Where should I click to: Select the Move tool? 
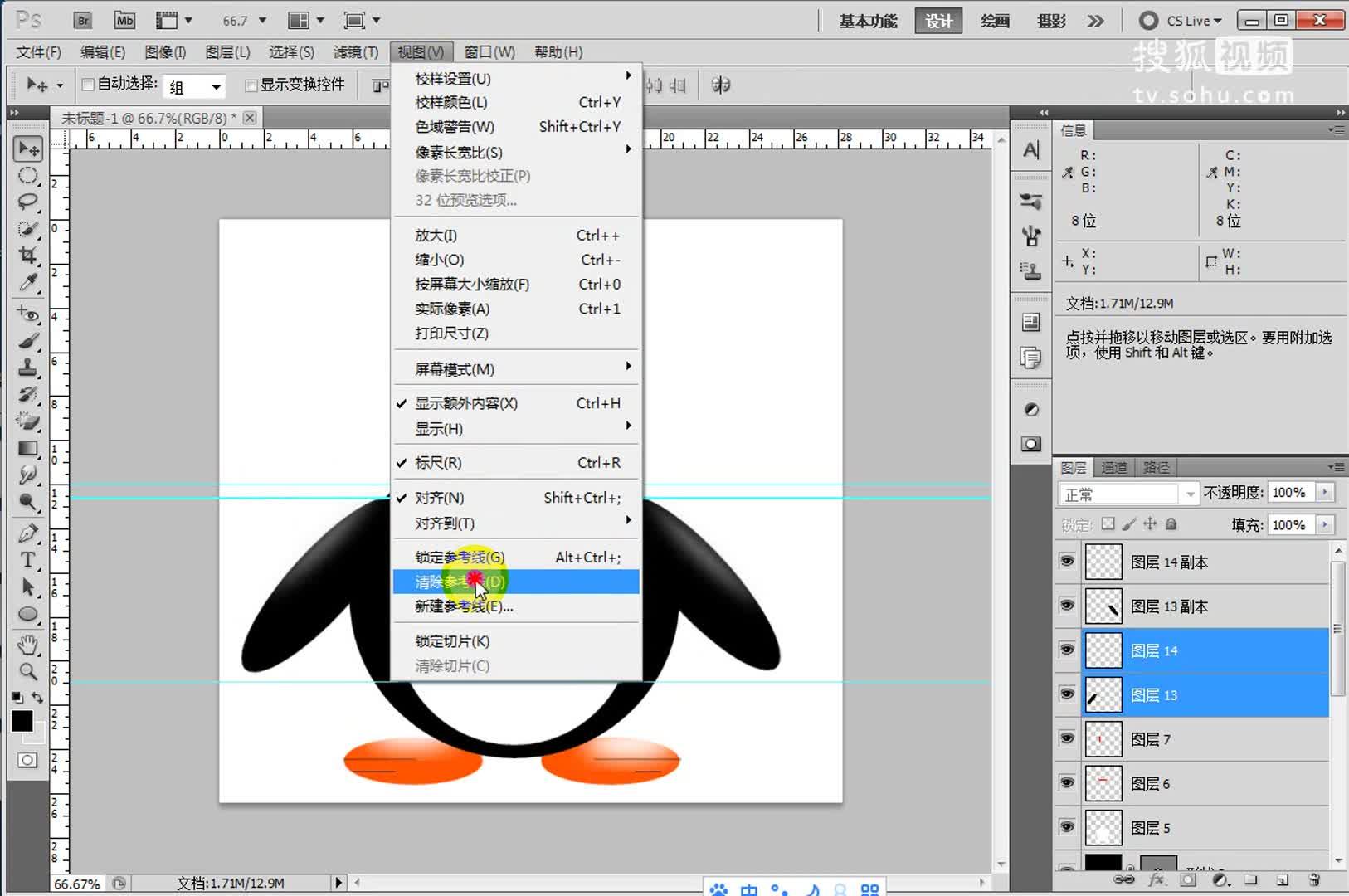[x=27, y=149]
